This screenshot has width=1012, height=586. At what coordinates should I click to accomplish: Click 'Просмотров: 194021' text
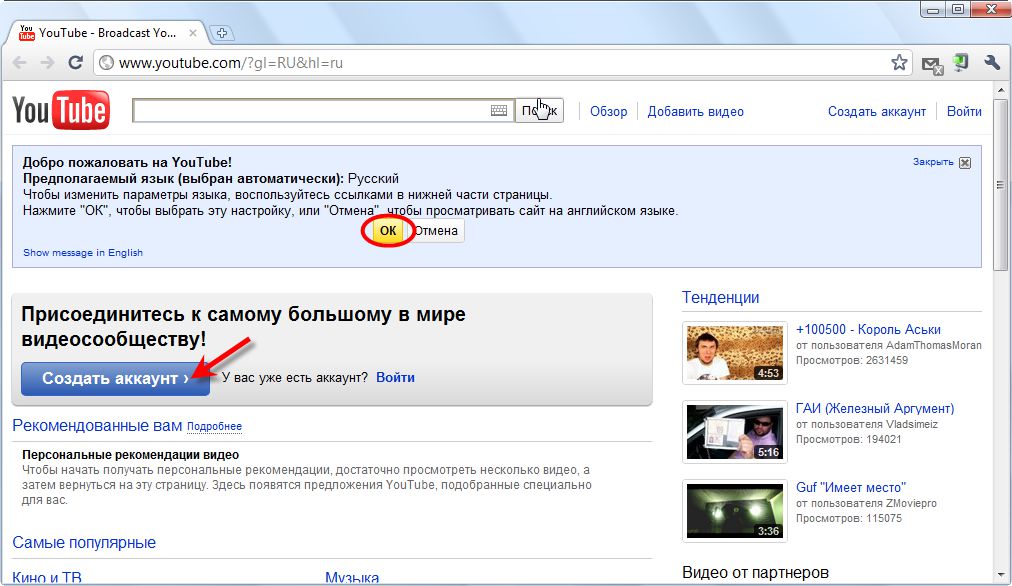(x=849, y=439)
